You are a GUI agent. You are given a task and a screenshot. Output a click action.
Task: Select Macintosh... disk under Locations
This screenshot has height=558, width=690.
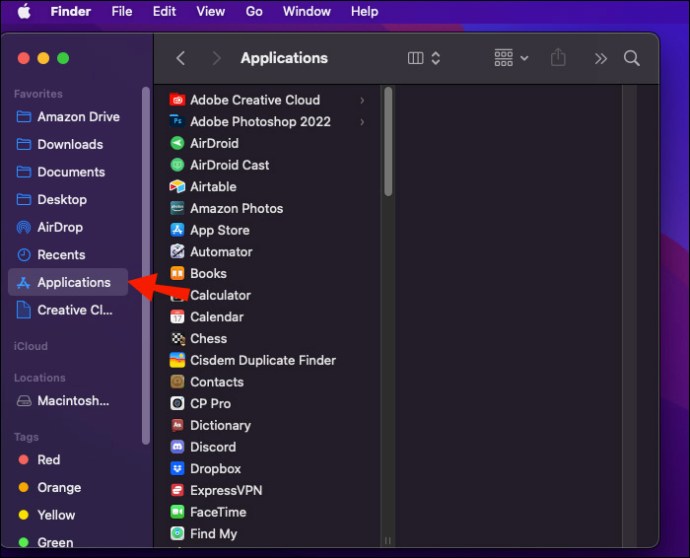click(68, 401)
